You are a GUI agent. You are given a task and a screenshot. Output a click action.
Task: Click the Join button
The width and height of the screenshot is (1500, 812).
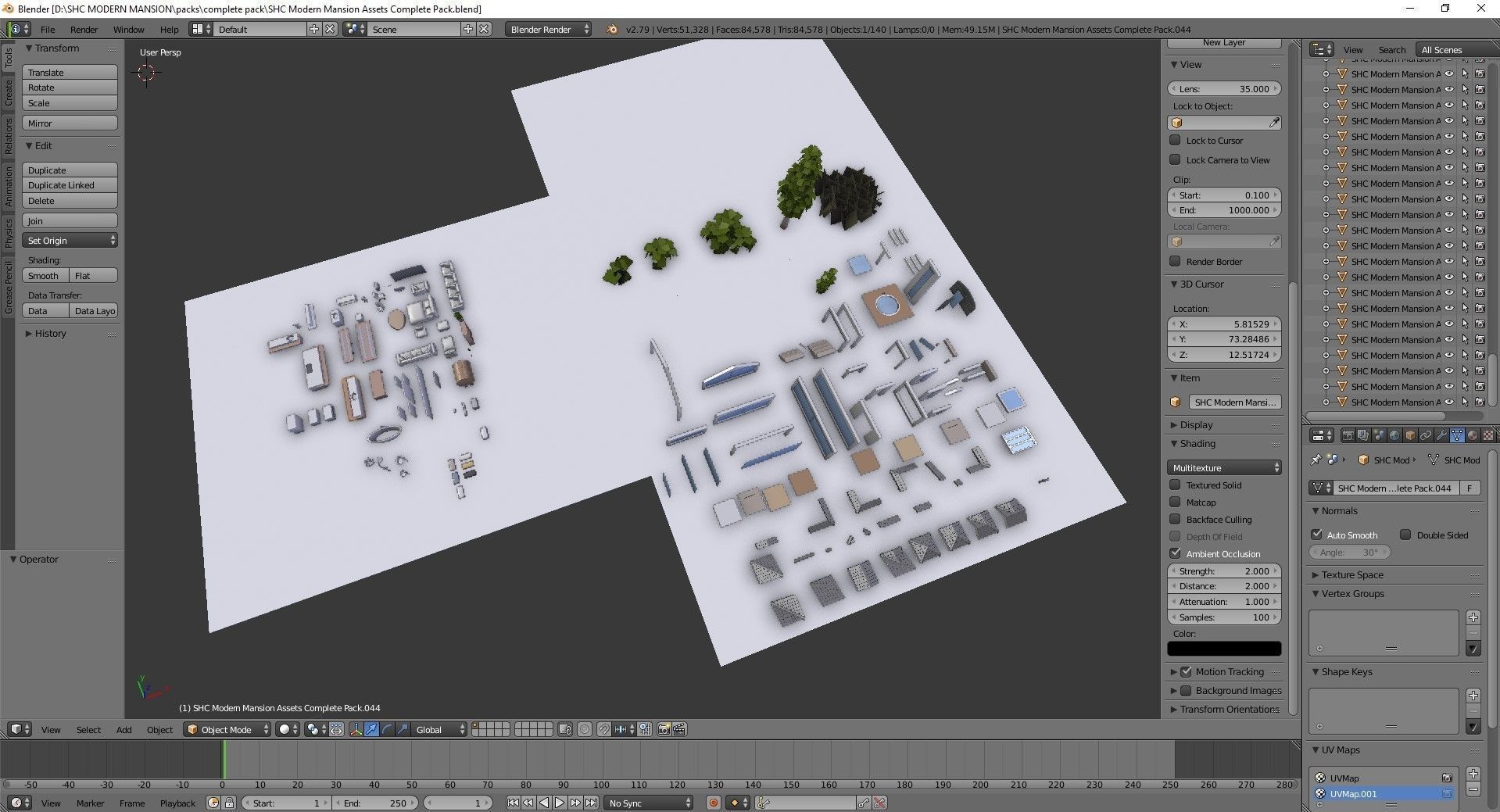(70, 220)
